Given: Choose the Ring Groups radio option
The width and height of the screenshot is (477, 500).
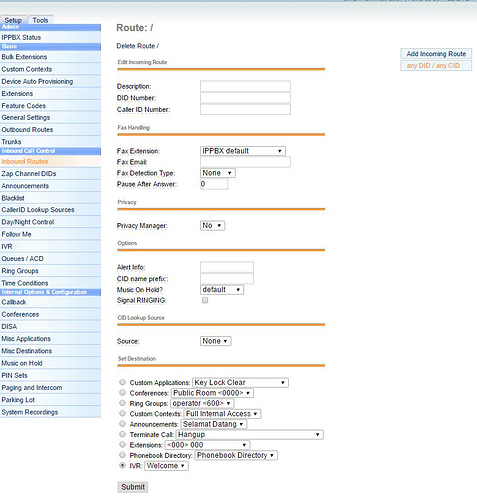Looking at the screenshot, I should coord(123,403).
